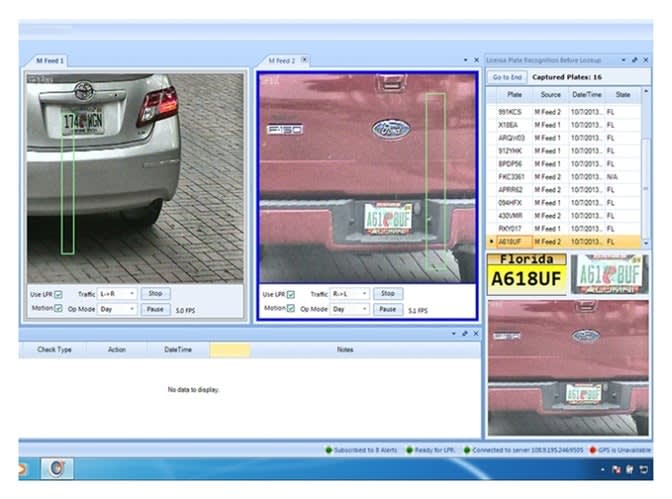Image resolution: width=672 pixels, height=499 pixels.
Task: Close the M Feed 2 tab
Action: tap(305, 61)
